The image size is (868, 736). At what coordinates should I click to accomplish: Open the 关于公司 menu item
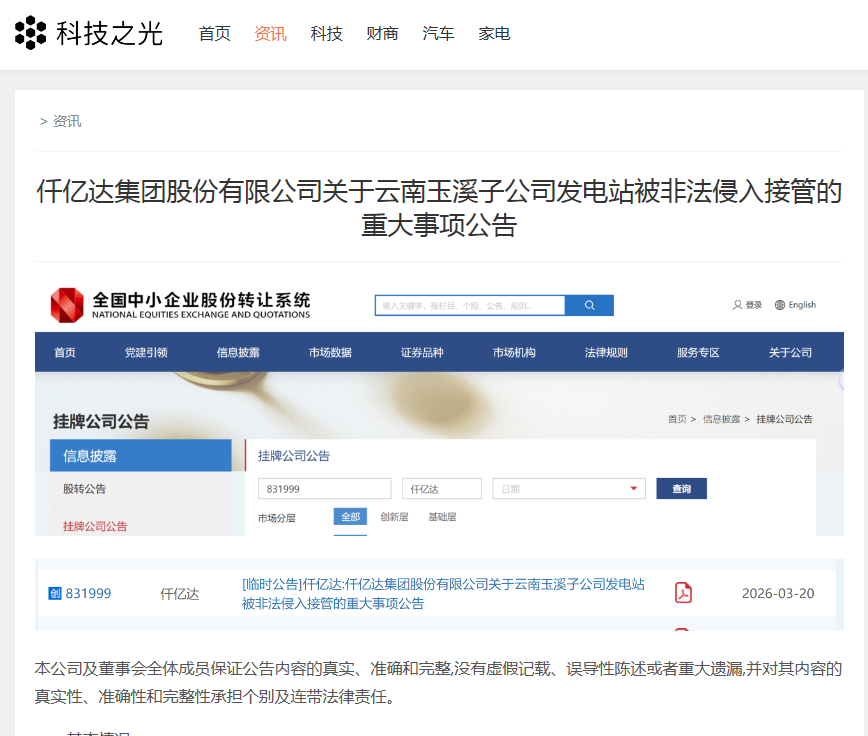(x=790, y=353)
